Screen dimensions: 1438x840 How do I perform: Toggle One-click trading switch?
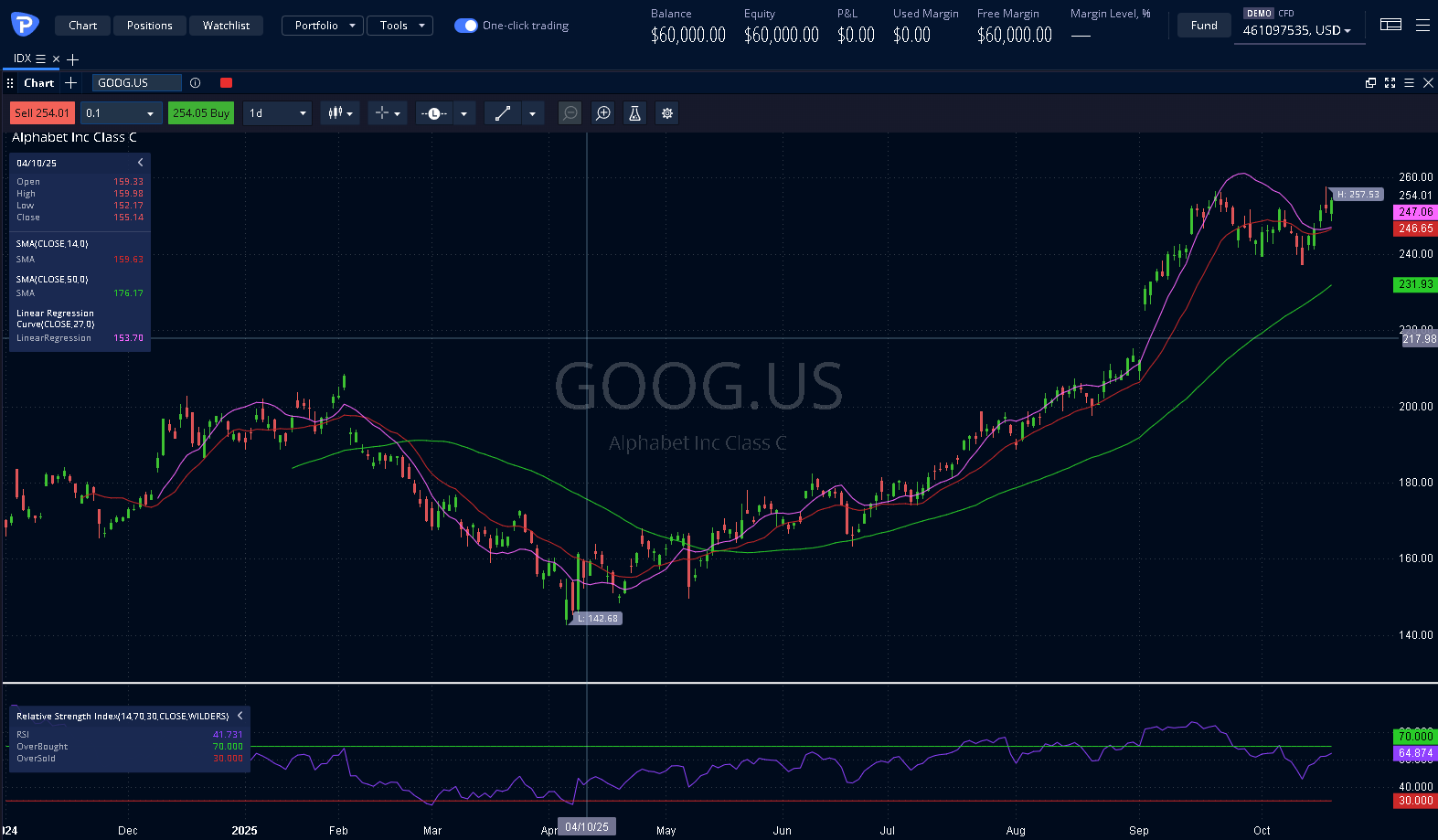click(466, 26)
